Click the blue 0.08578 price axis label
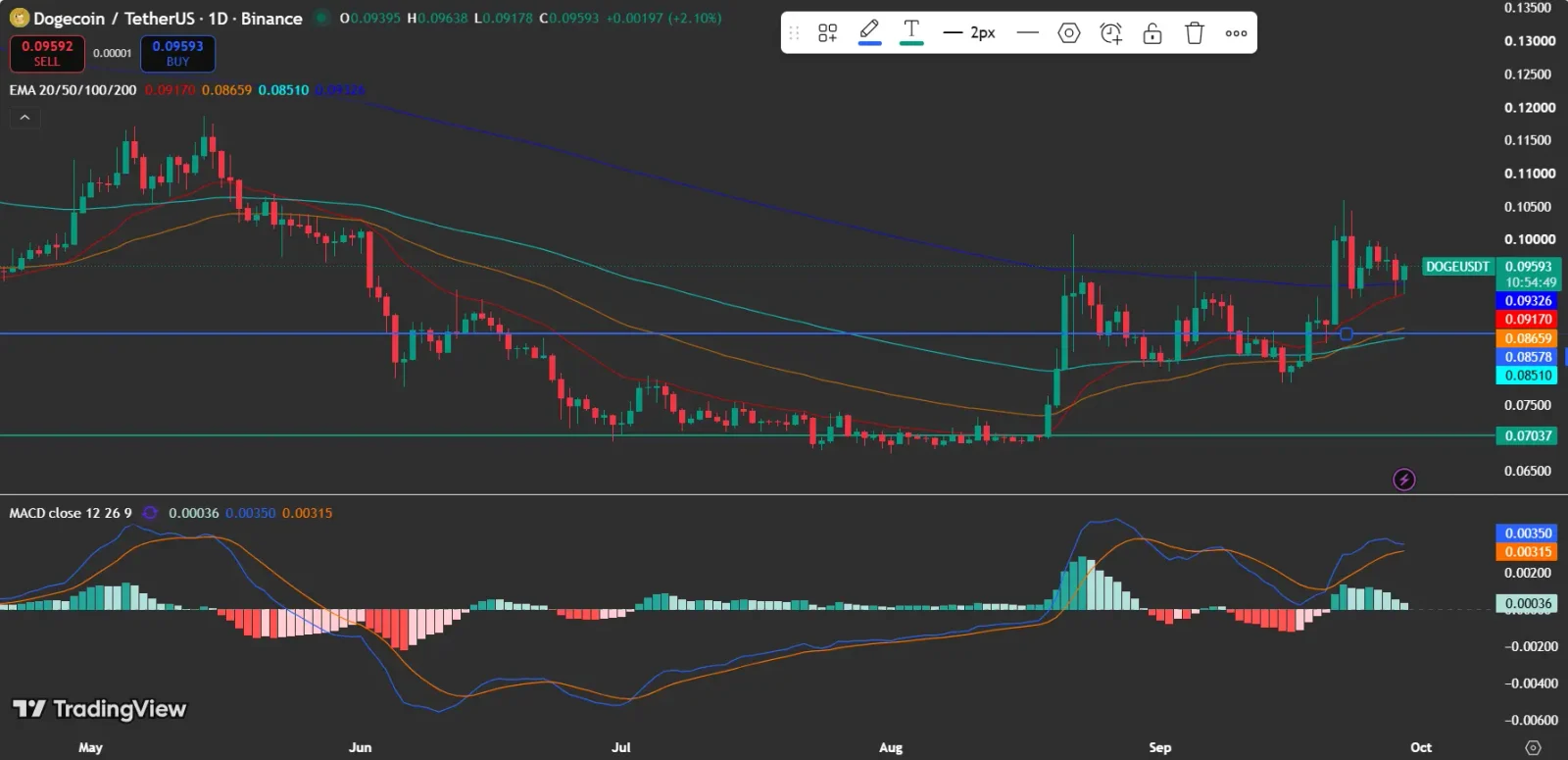The width and height of the screenshot is (1568, 760). coord(1529,357)
